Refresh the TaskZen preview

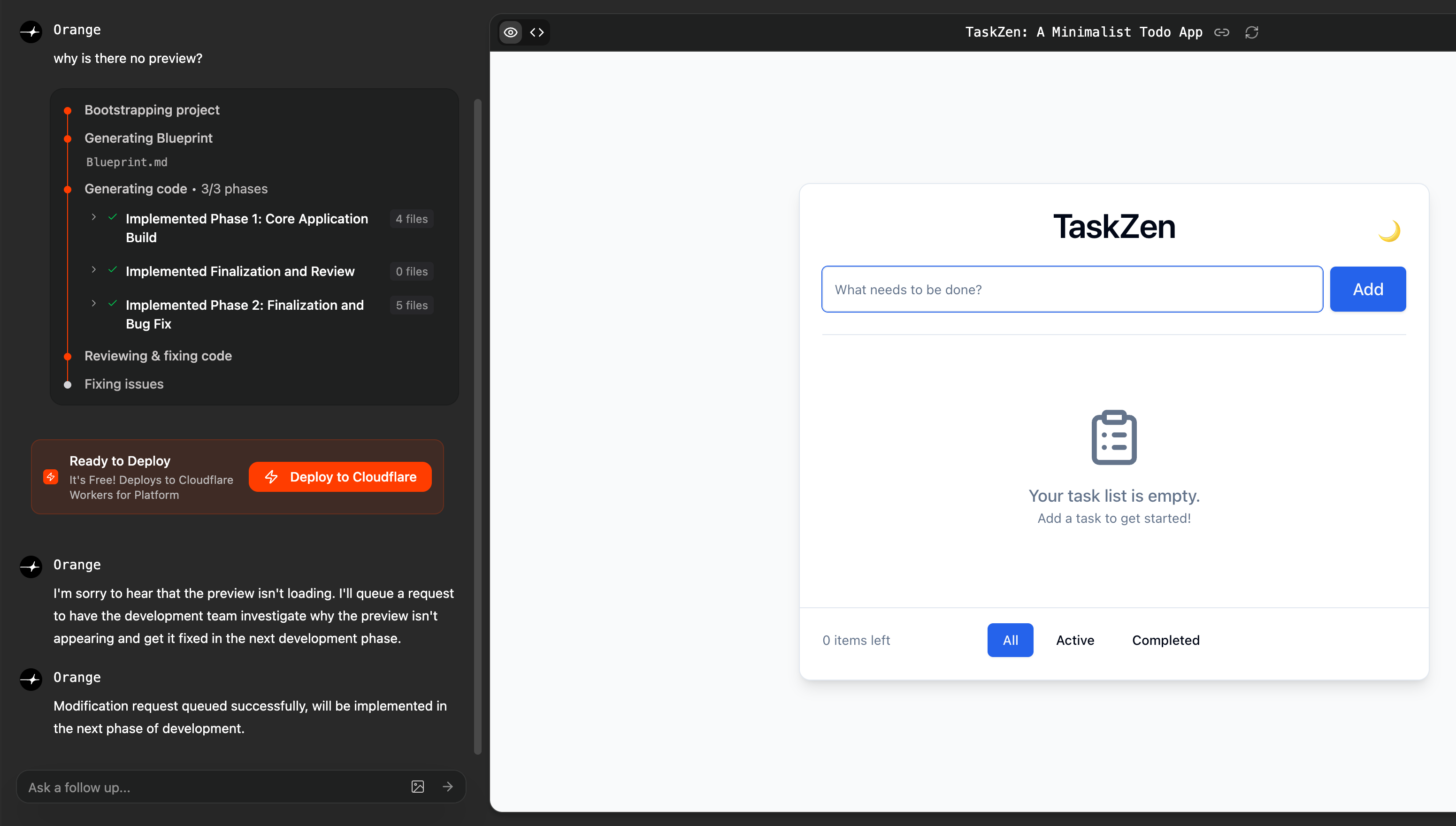coord(1251,32)
